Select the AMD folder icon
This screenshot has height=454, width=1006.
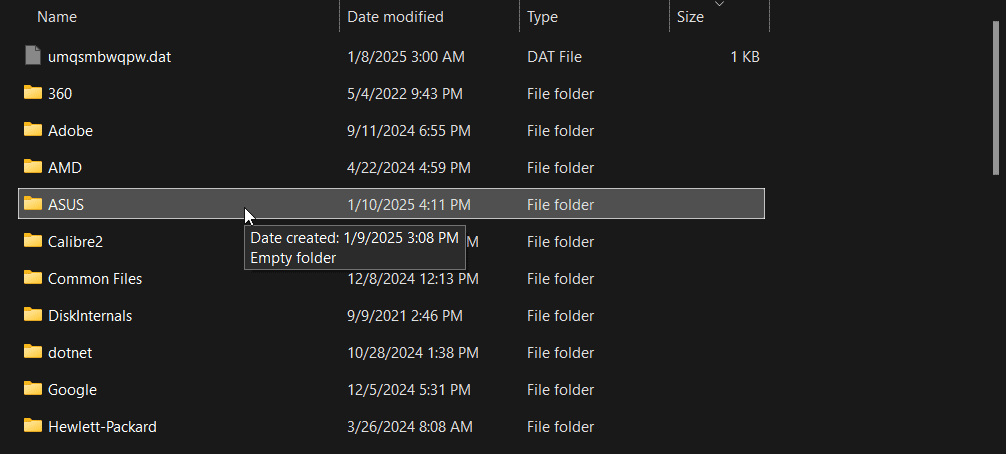click(33, 167)
